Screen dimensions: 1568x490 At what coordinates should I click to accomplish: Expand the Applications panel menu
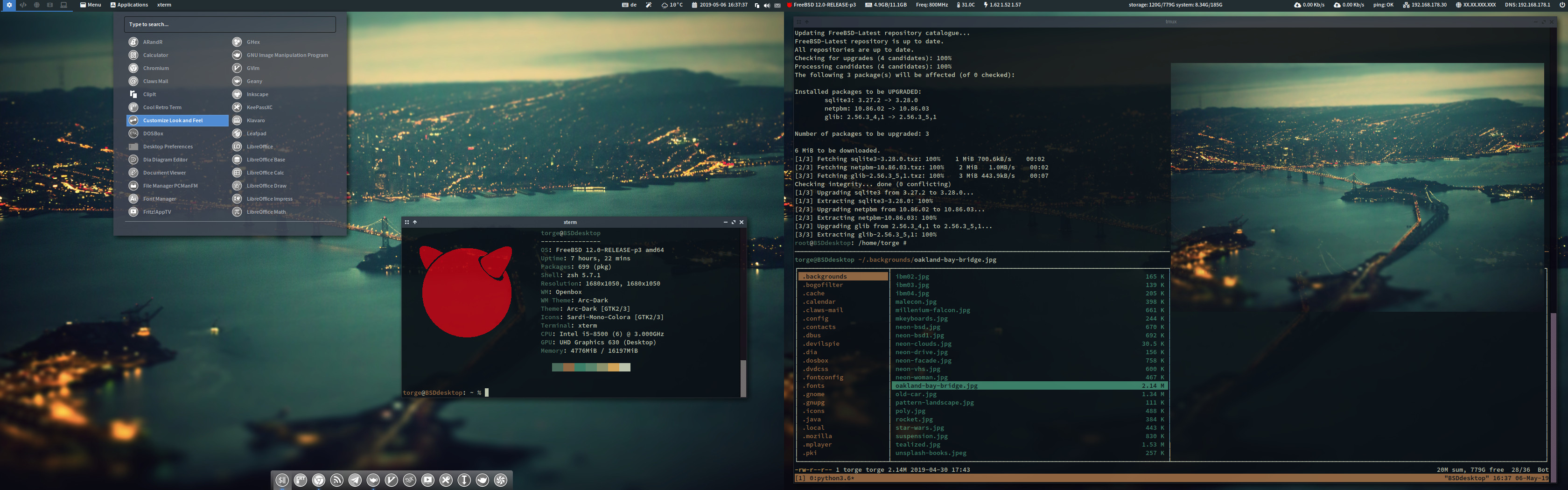(129, 5)
